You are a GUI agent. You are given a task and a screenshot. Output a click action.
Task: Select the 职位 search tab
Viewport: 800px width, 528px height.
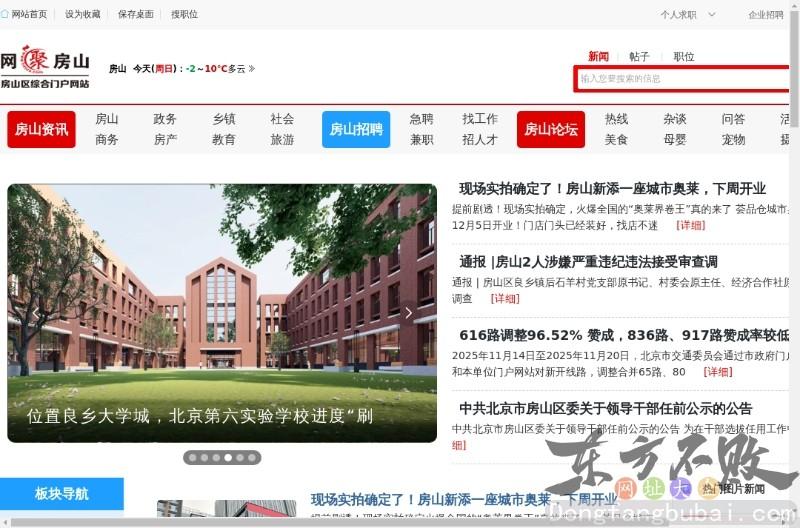[x=684, y=56]
